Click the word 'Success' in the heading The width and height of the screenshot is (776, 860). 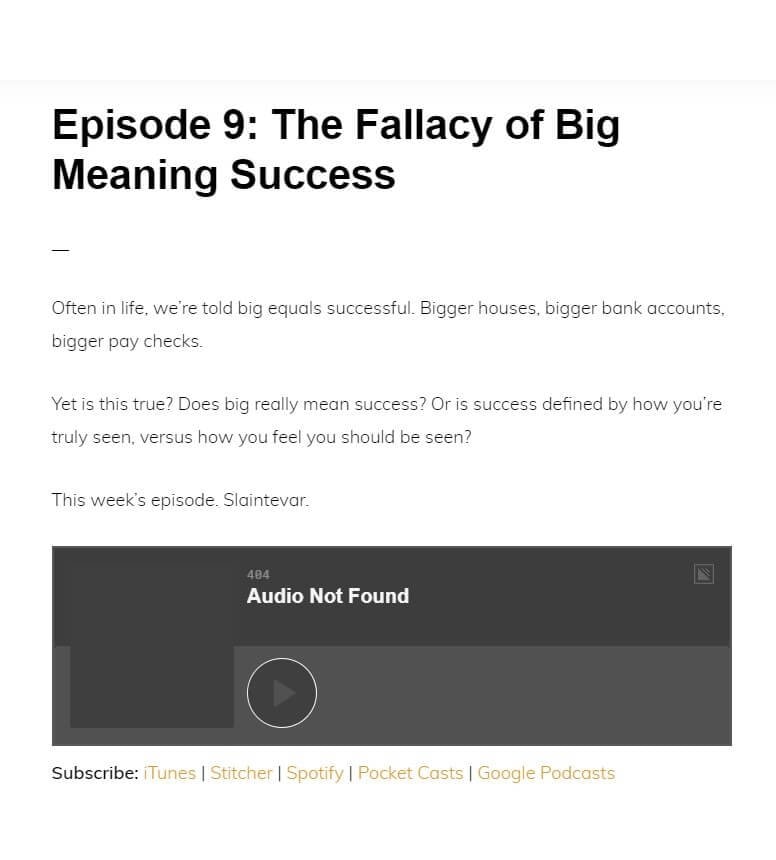tap(313, 174)
